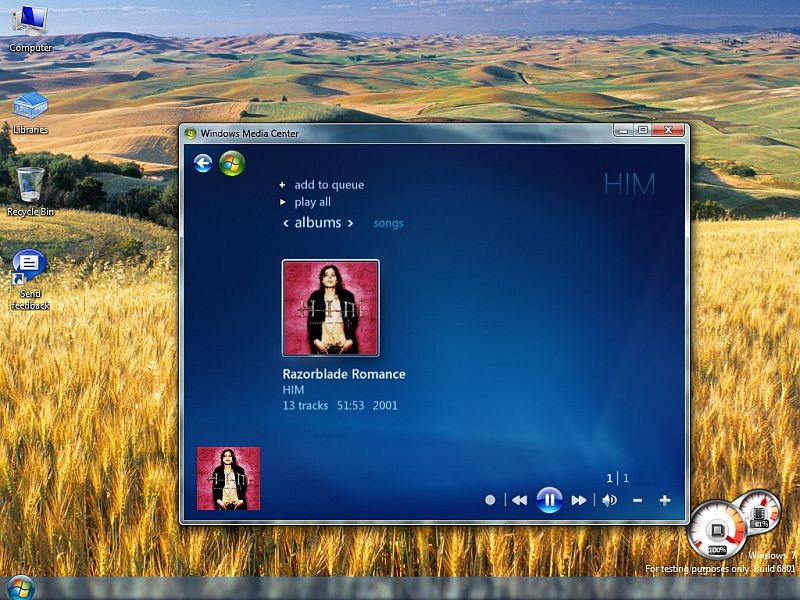The height and width of the screenshot is (600, 800).
Task: Maximize the Windows Media Center window
Action: pos(643,131)
